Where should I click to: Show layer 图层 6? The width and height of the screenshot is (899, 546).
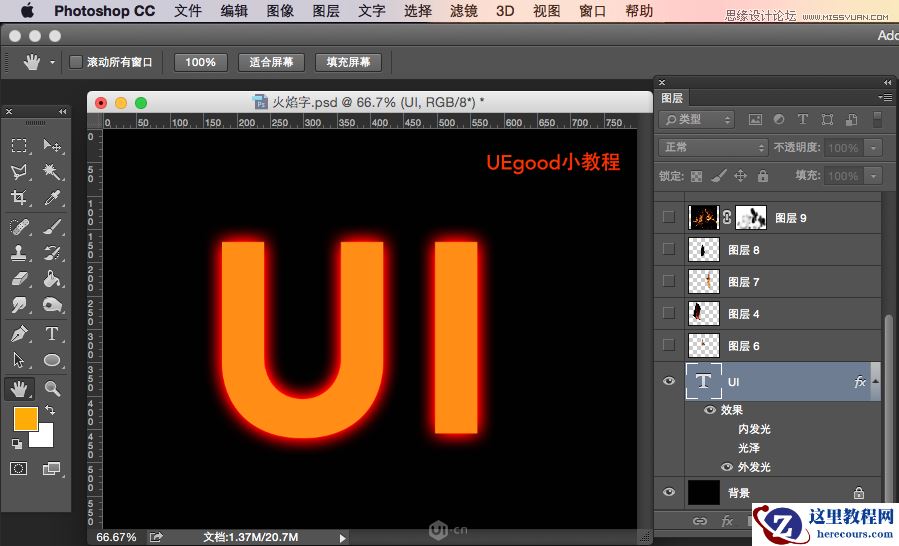point(669,345)
